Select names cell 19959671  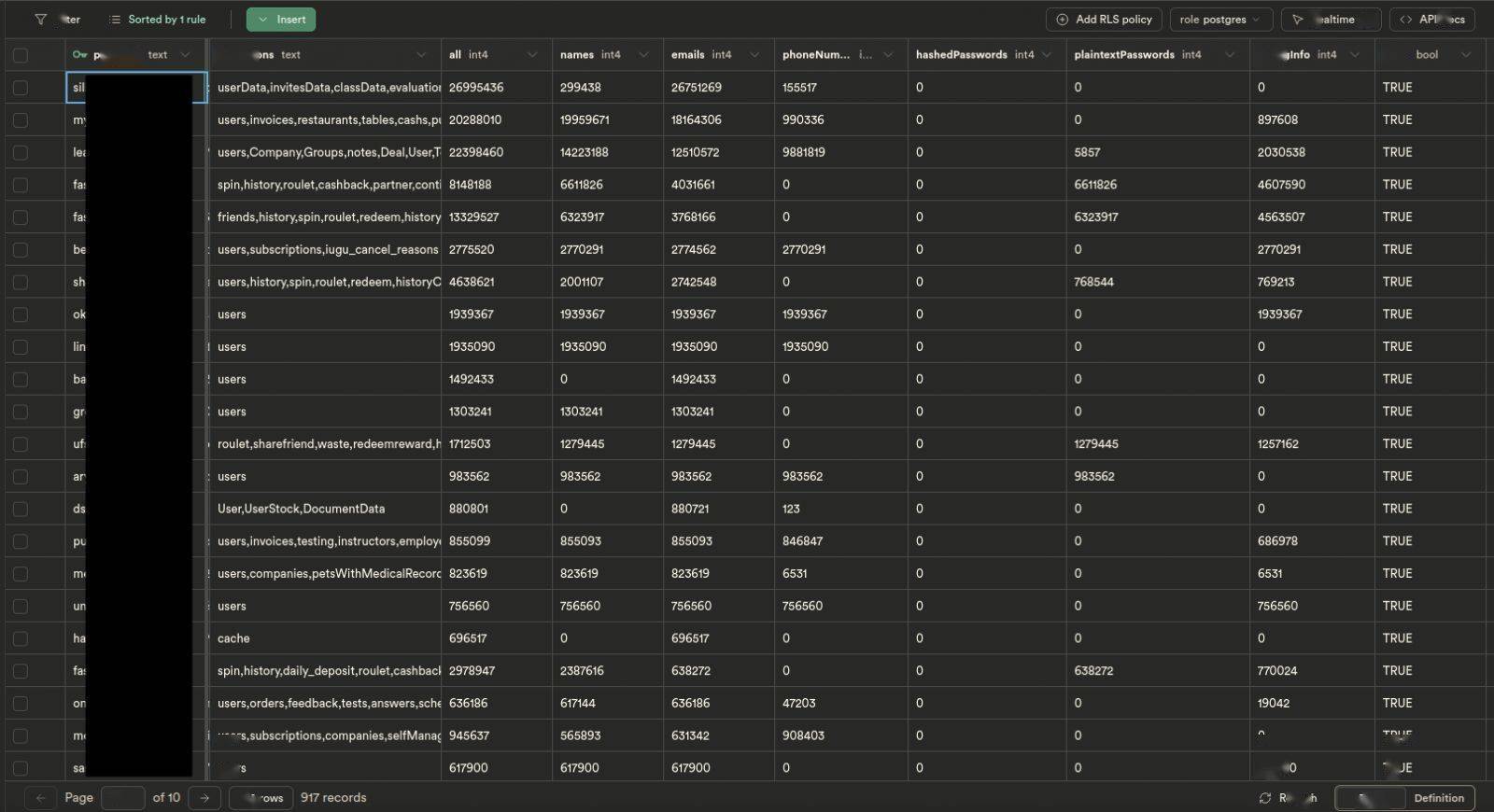coord(608,120)
